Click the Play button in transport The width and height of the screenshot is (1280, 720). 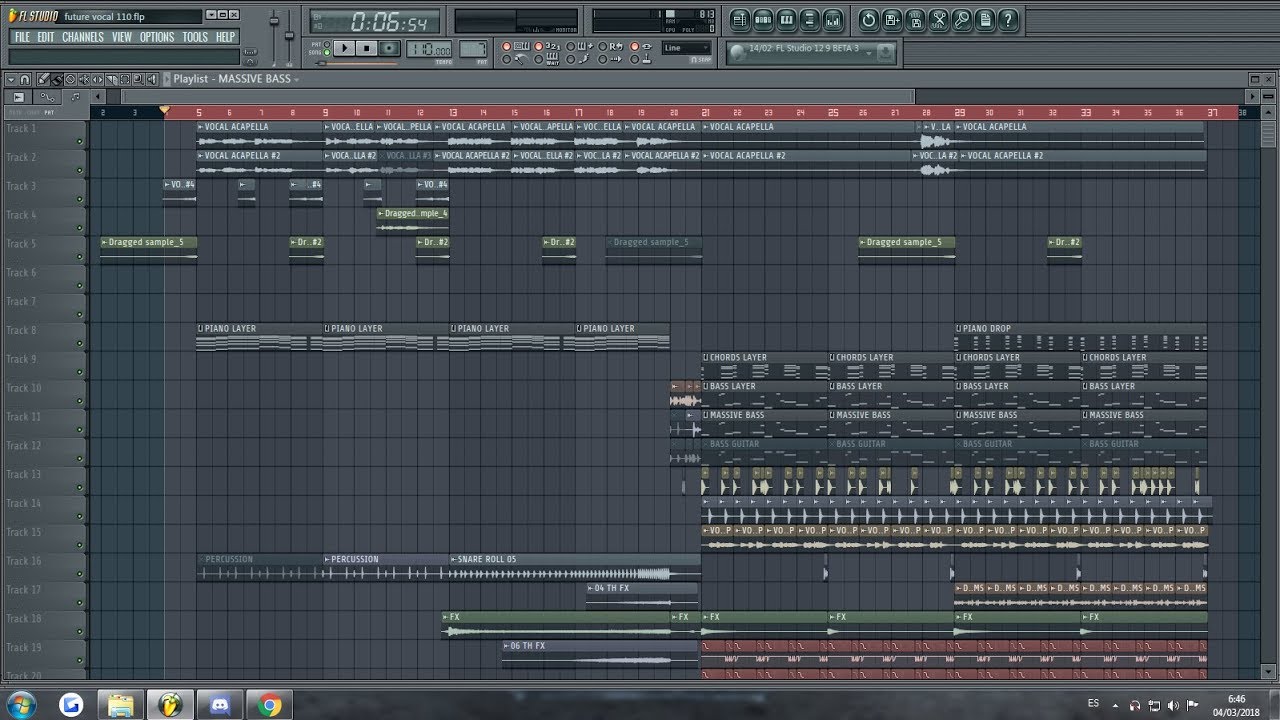(345, 48)
